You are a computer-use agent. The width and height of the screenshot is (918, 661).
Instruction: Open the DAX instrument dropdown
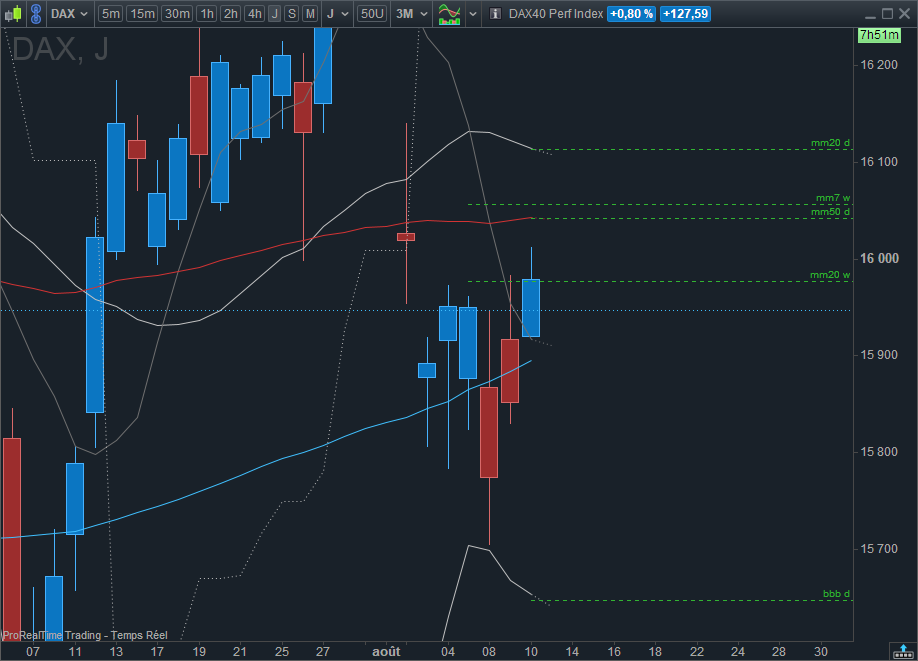[x=69, y=13]
